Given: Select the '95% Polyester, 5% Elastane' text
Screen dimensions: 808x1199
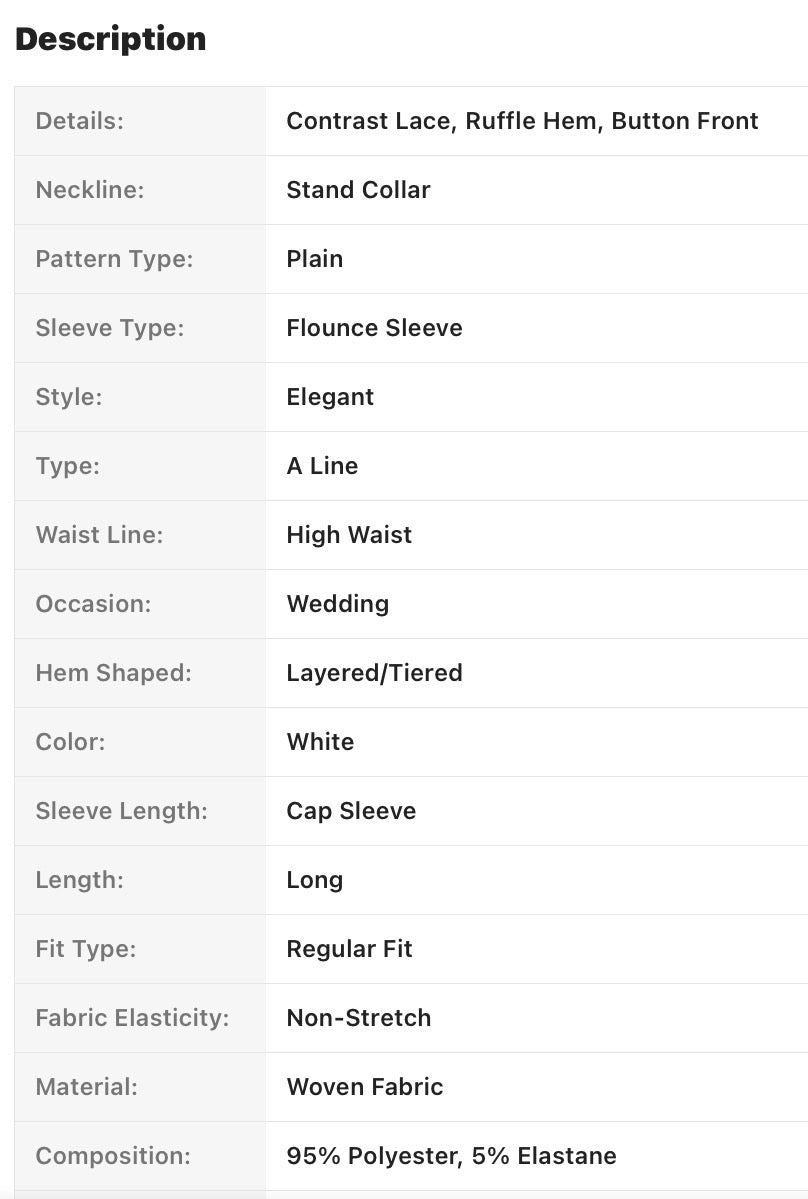Looking at the screenshot, I should 451,1156.
